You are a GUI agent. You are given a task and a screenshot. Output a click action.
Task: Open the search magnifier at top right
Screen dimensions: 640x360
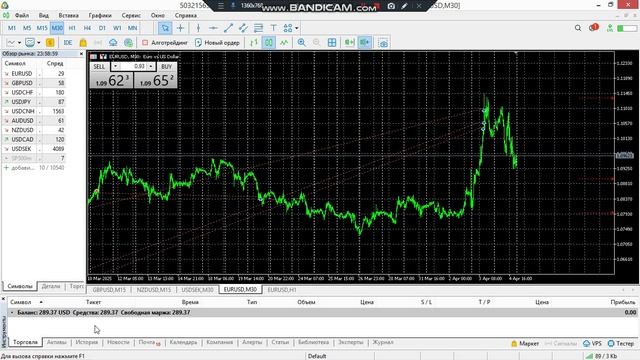point(578,28)
